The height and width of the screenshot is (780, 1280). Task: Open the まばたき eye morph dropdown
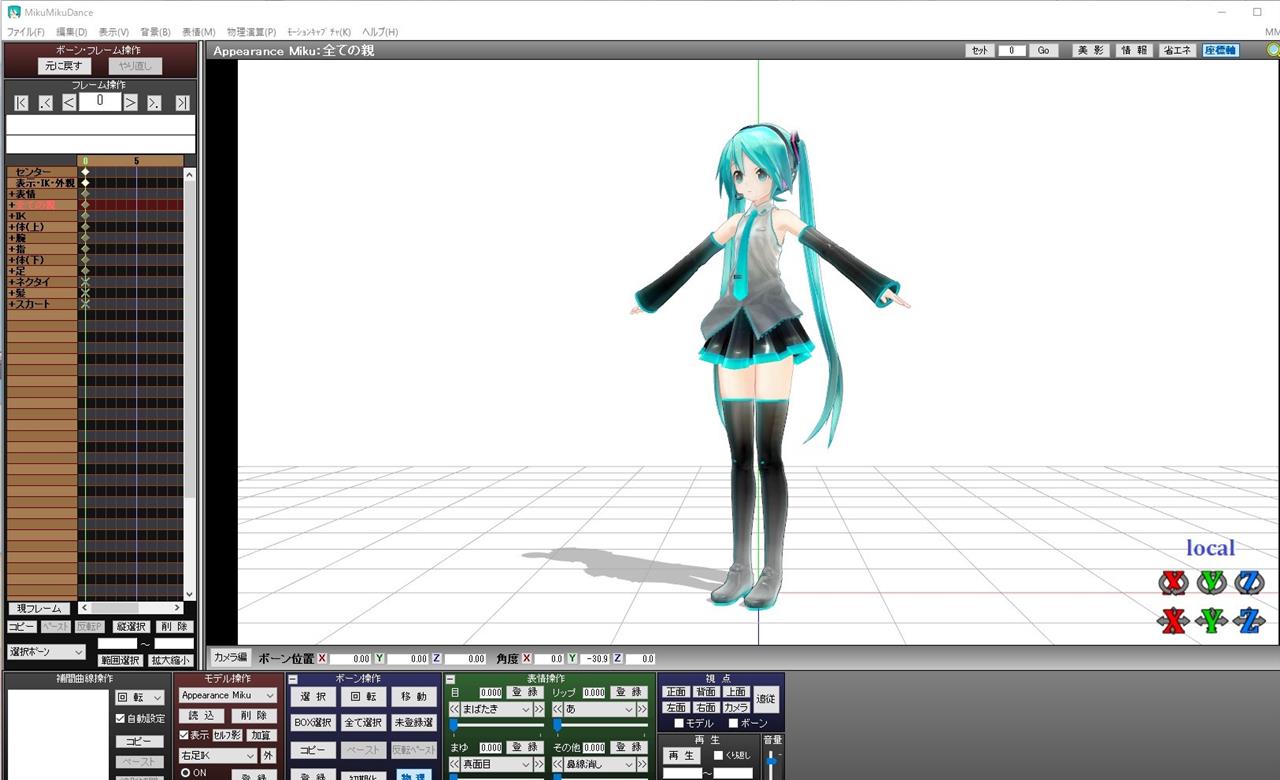coord(496,709)
